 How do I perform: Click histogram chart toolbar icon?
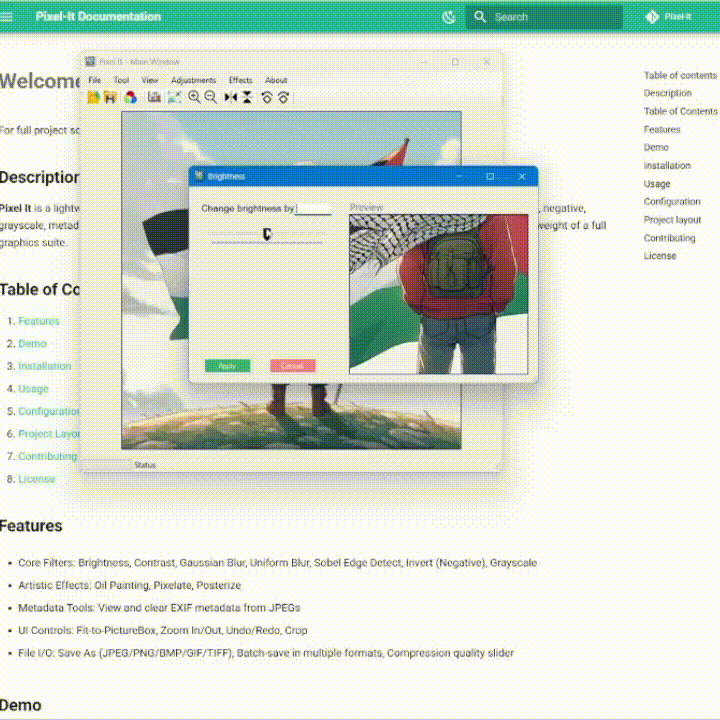(154, 97)
